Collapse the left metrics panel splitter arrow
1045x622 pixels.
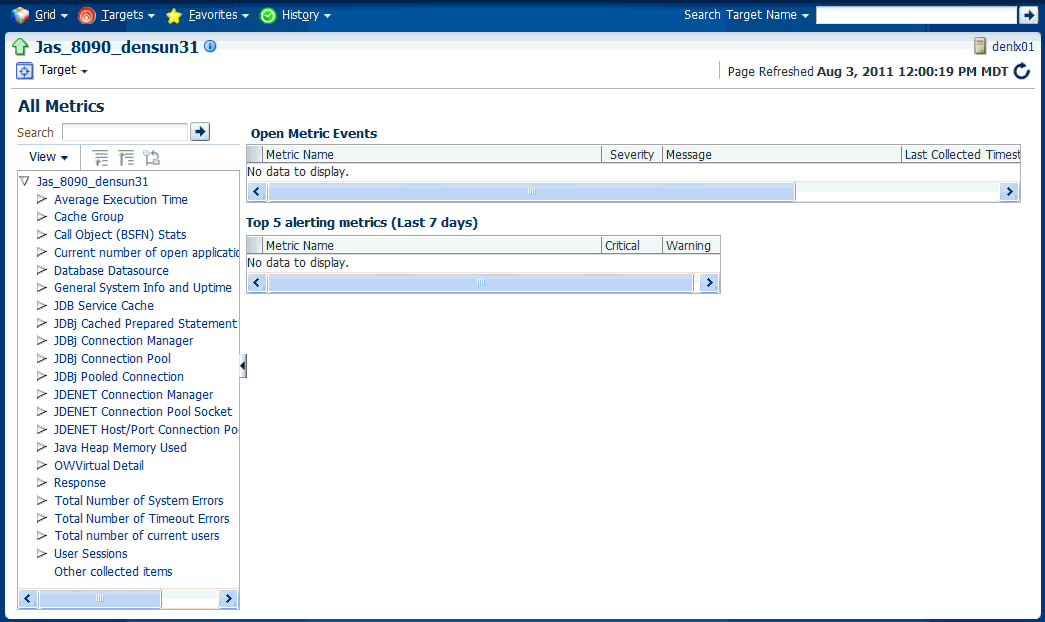tap(243, 365)
